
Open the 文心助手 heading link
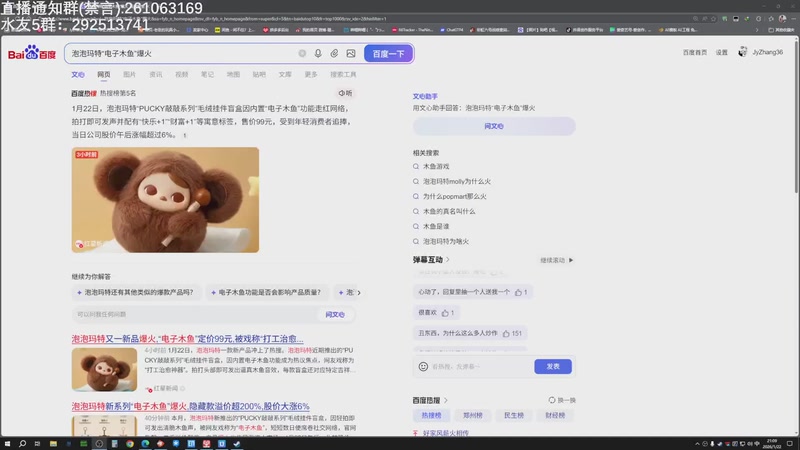pos(425,96)
